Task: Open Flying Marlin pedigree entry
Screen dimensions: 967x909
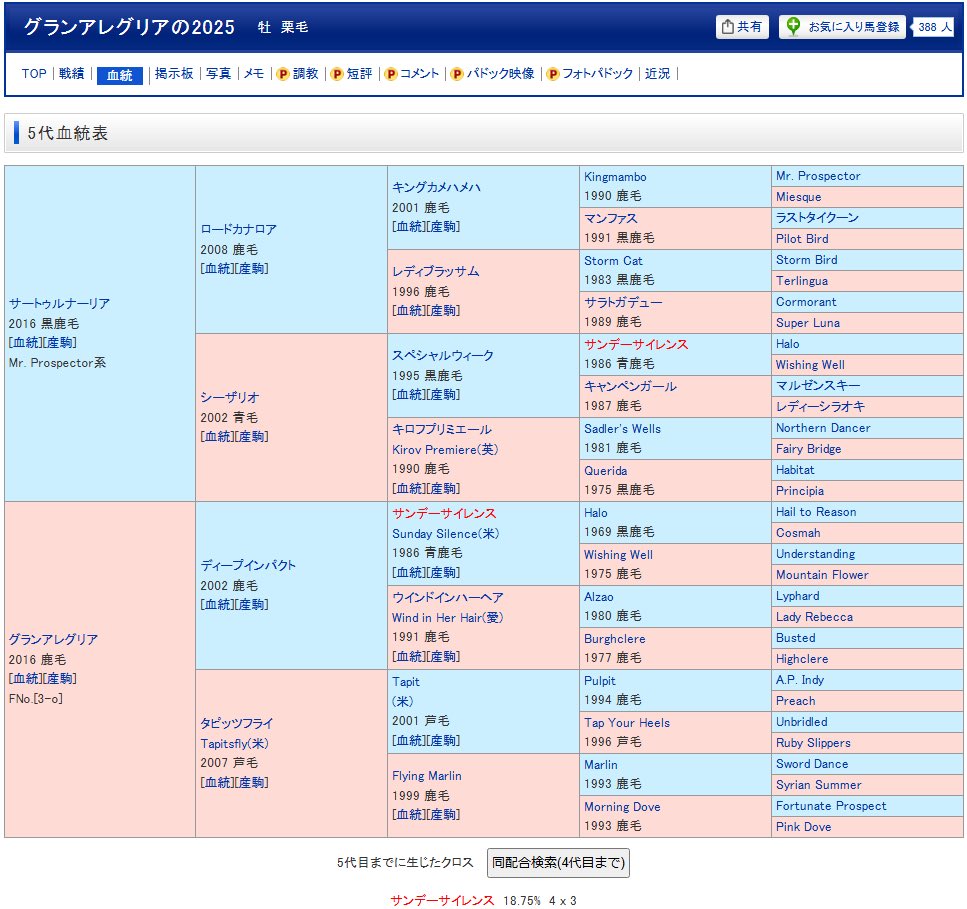Action: pos(427,776)
